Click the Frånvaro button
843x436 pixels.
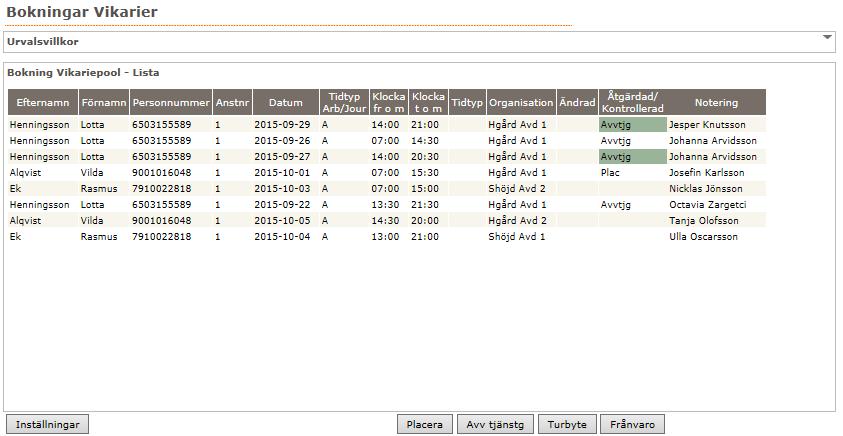(x=632, y=424)
